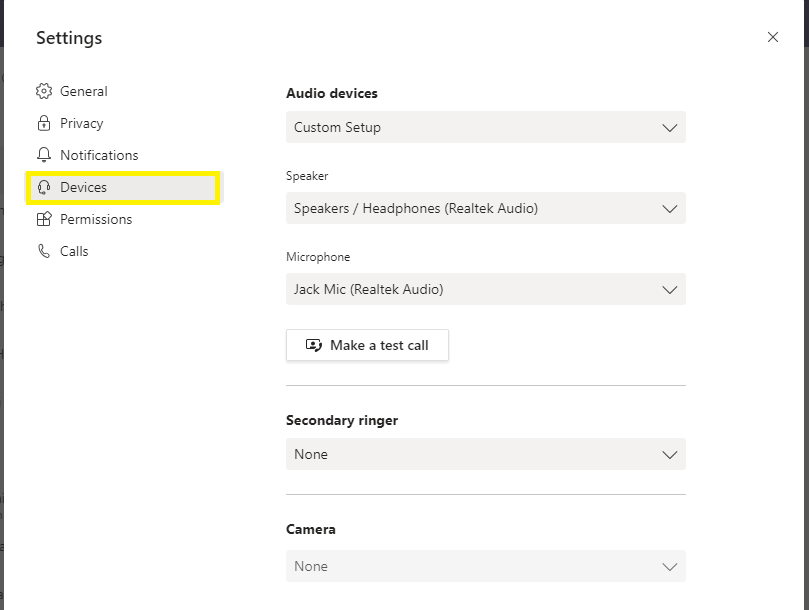
Task: Click the Calls phone icon
Action: (x=44, y=251)
